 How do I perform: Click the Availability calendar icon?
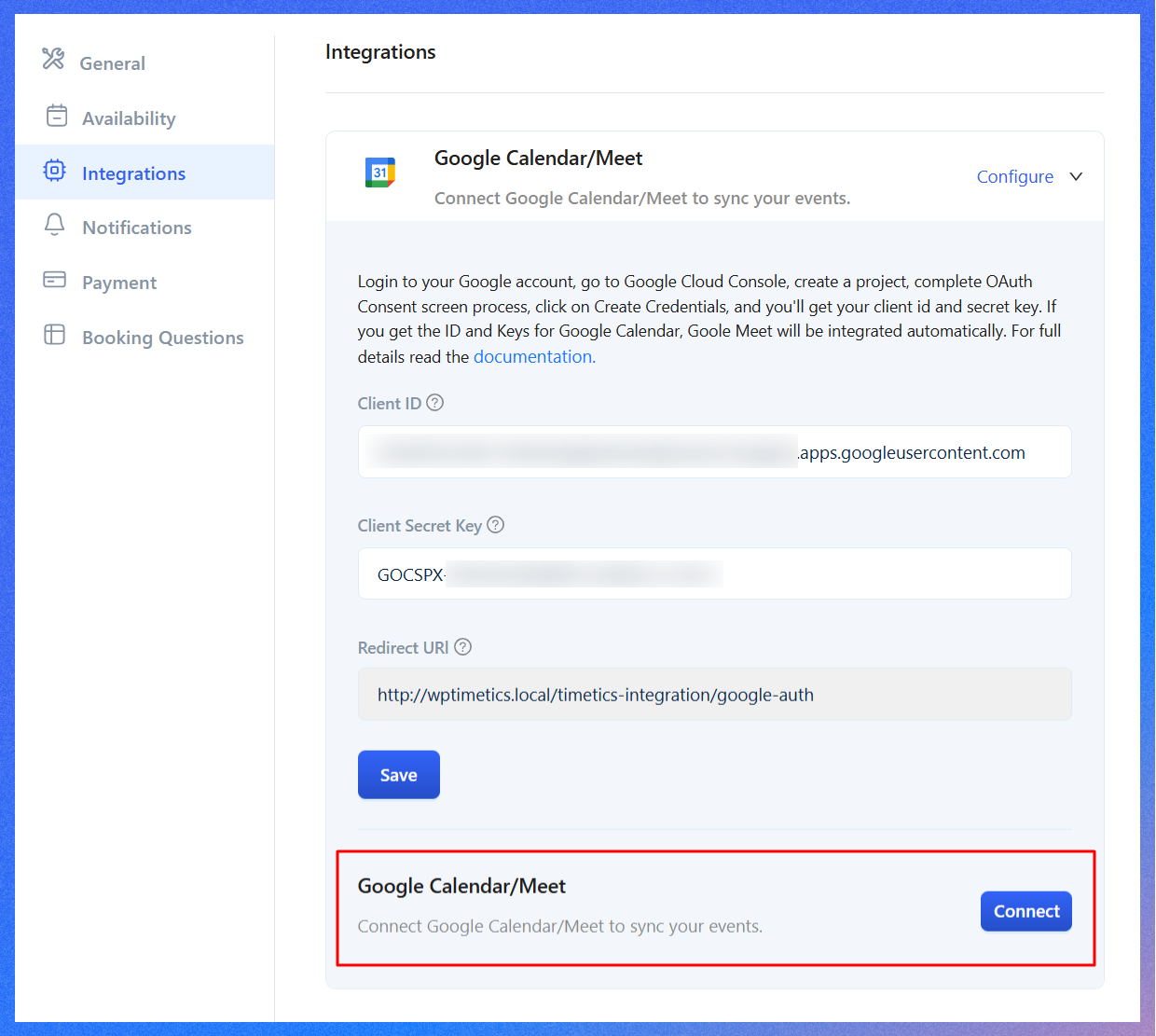click(57, 116)
